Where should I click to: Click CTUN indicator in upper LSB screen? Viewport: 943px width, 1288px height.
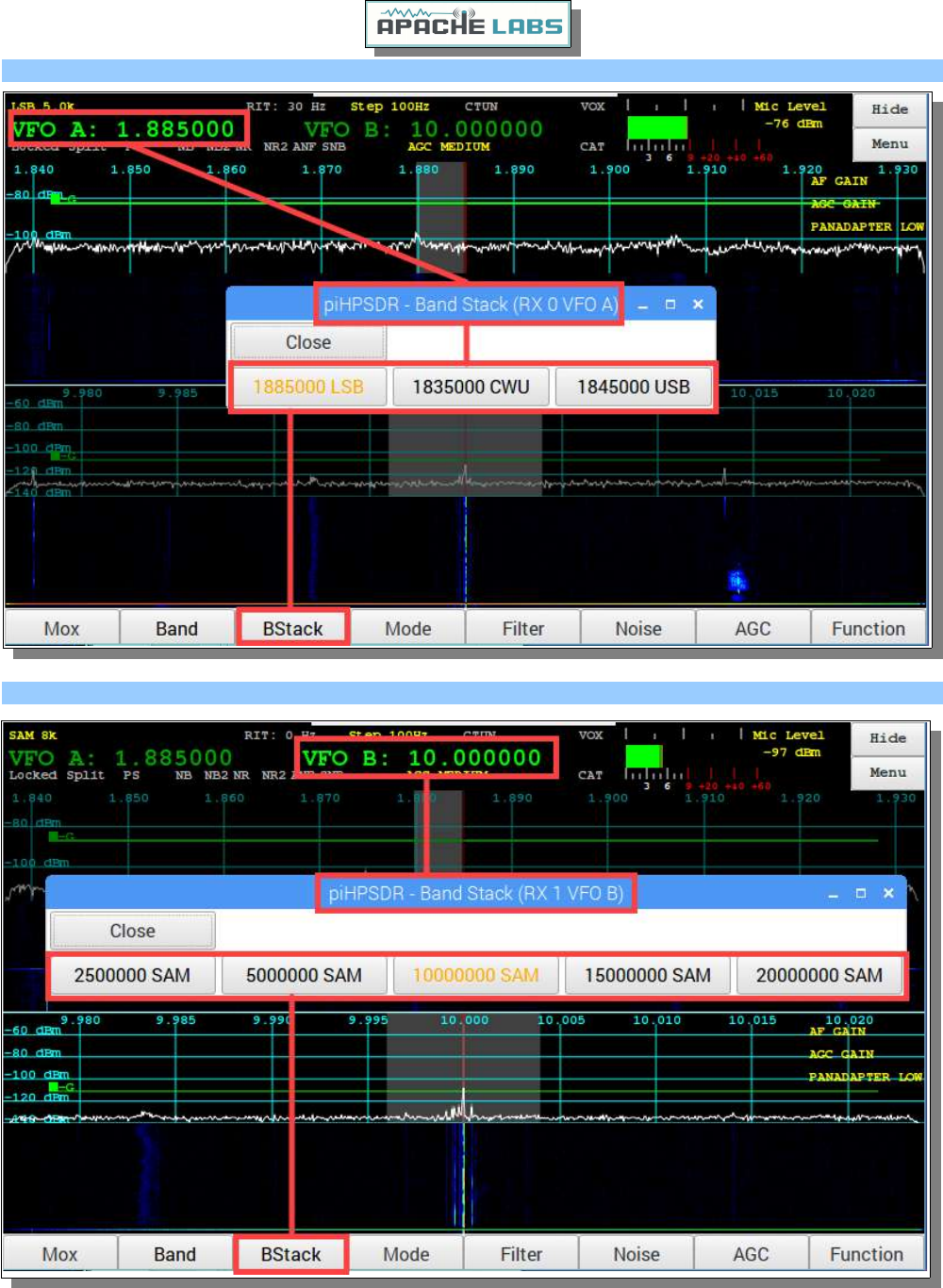coord(481,107)
